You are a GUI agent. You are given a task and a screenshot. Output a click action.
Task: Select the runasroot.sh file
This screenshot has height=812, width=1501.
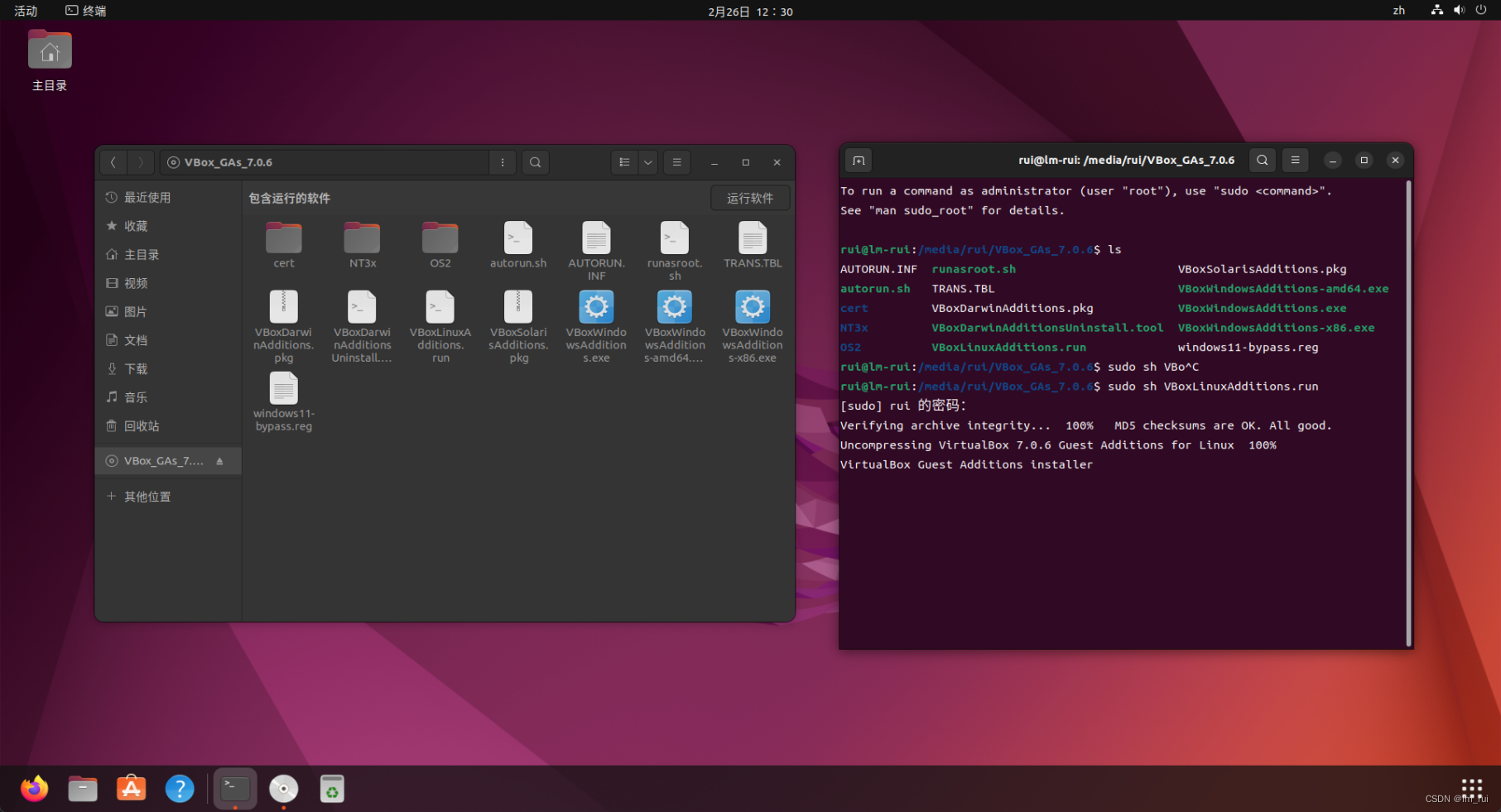click(x=675, y=252)
